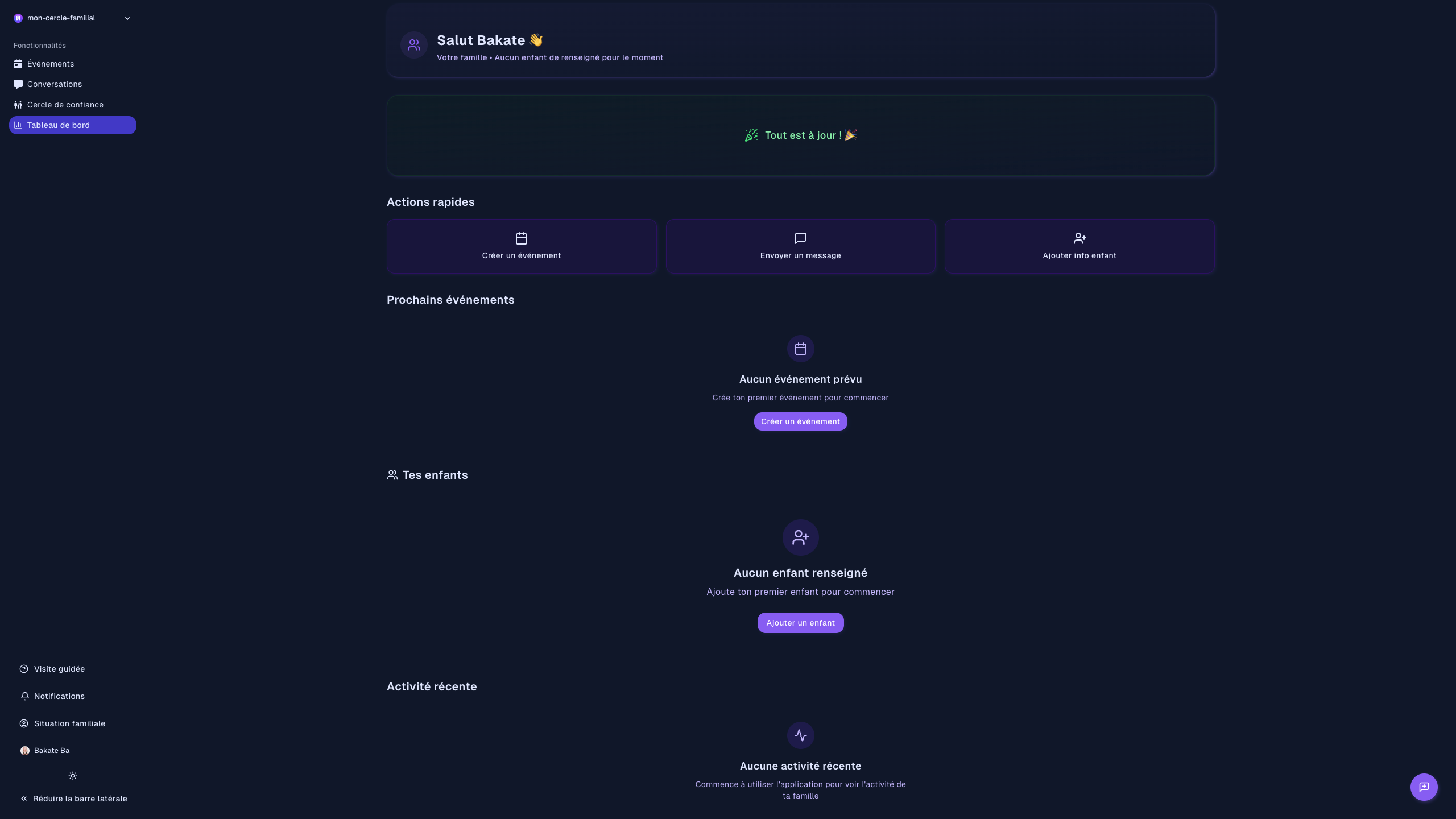
Task: Click the Notifications bell icon
Action: (24, 696)
